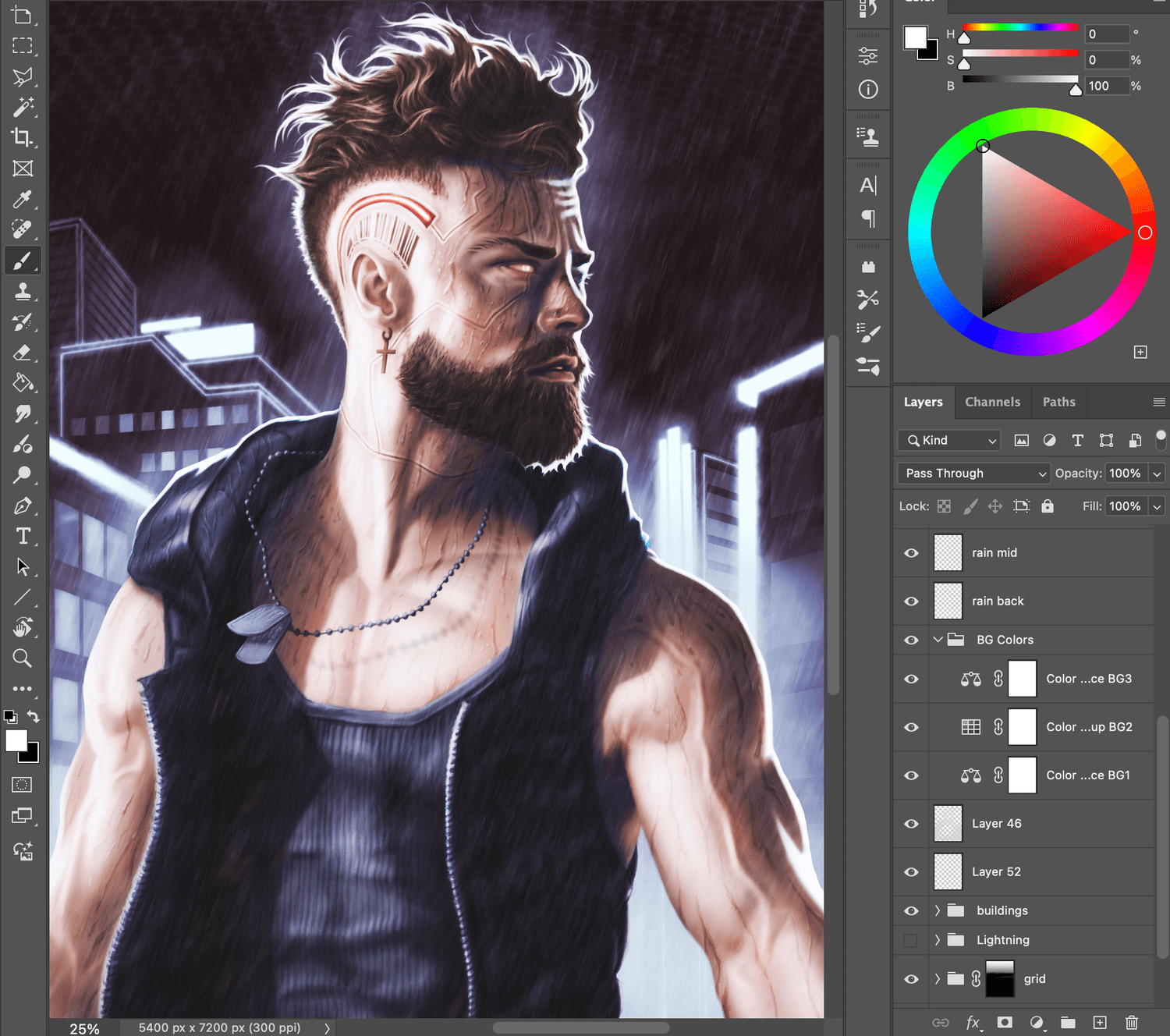1170x1036 pixels.
Task: Collapse the BG Colors group
Action: point(938,640)
